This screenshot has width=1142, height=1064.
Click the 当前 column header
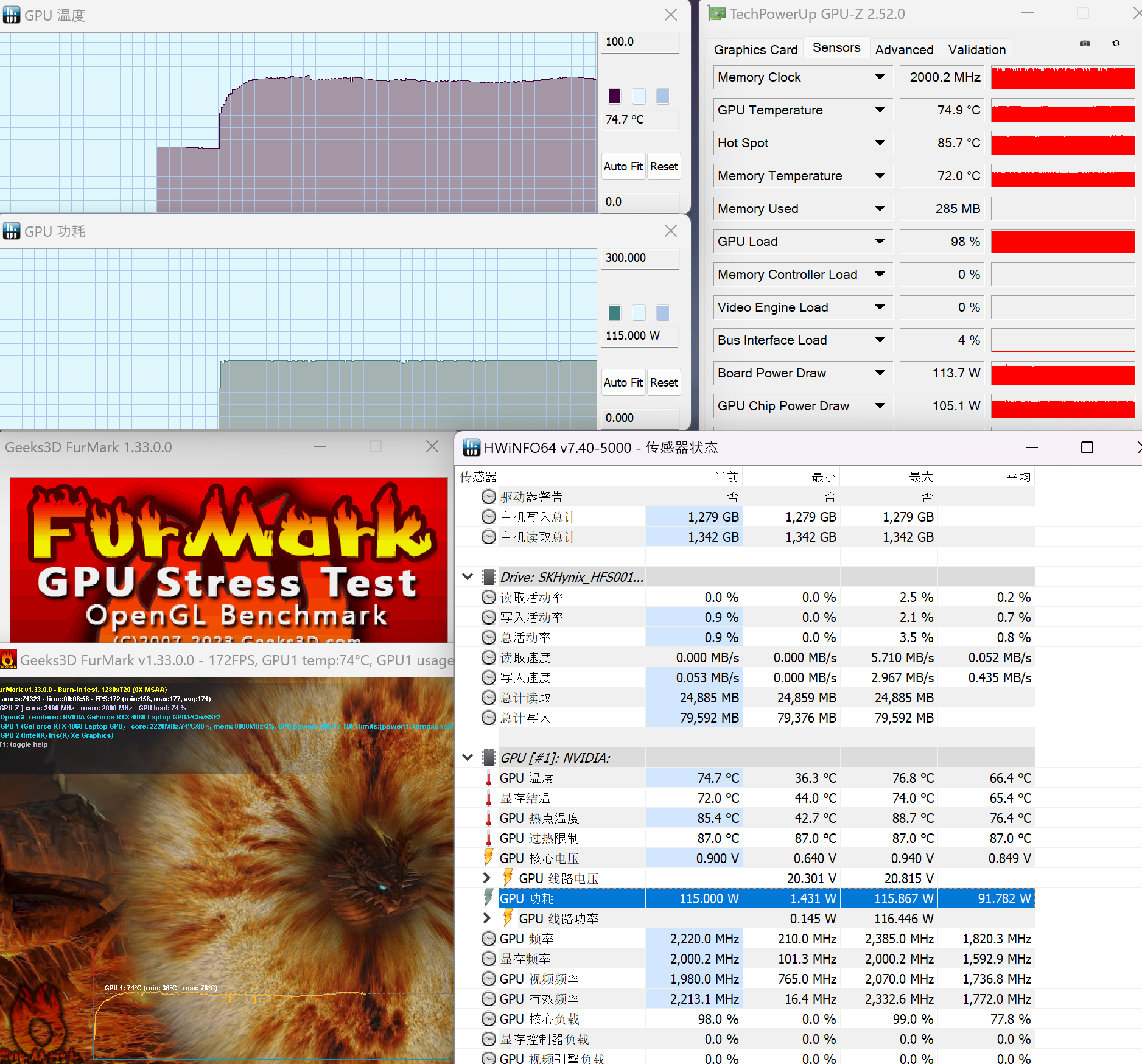(694, 477)
